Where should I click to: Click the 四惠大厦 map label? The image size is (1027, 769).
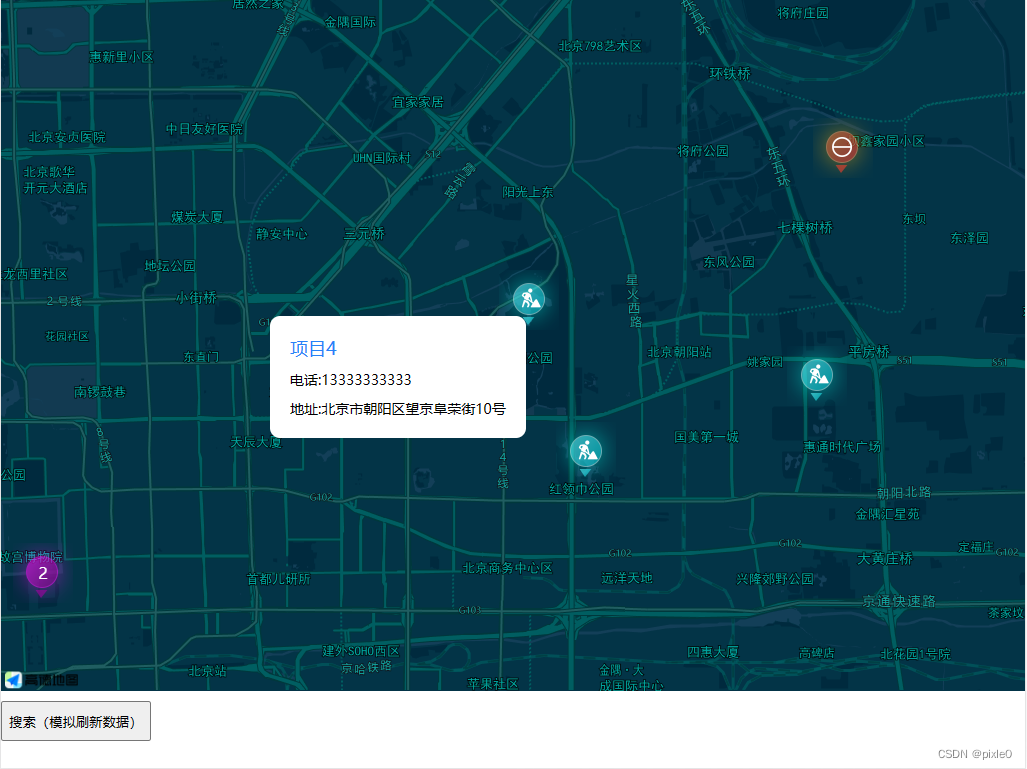coord(713,652)
